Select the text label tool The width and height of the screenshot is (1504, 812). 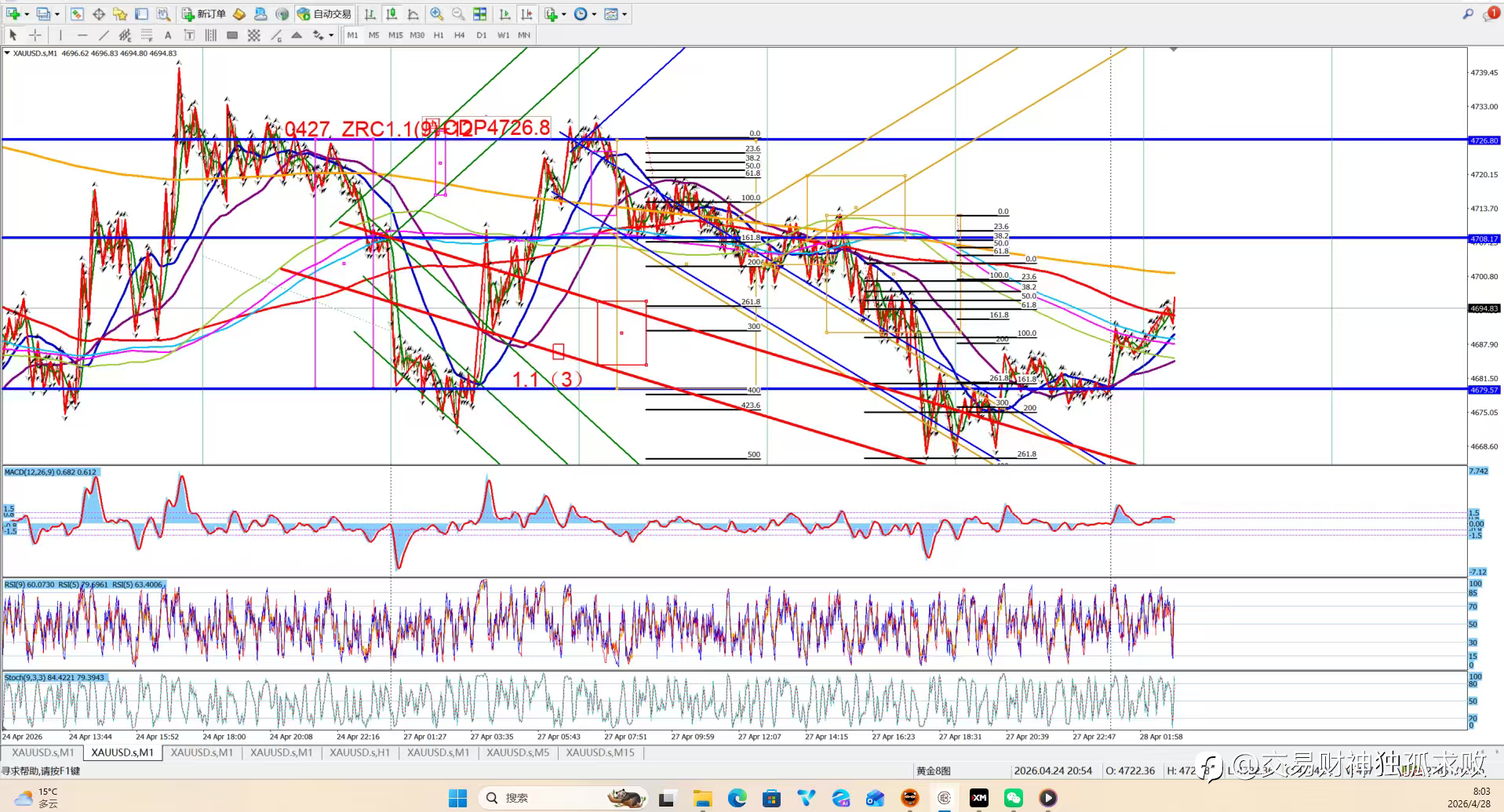point(168,35)
